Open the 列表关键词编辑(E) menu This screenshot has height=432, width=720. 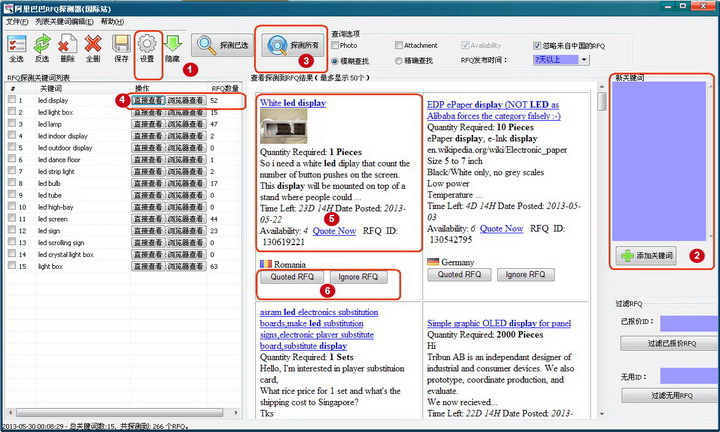(x=64, y=22)
